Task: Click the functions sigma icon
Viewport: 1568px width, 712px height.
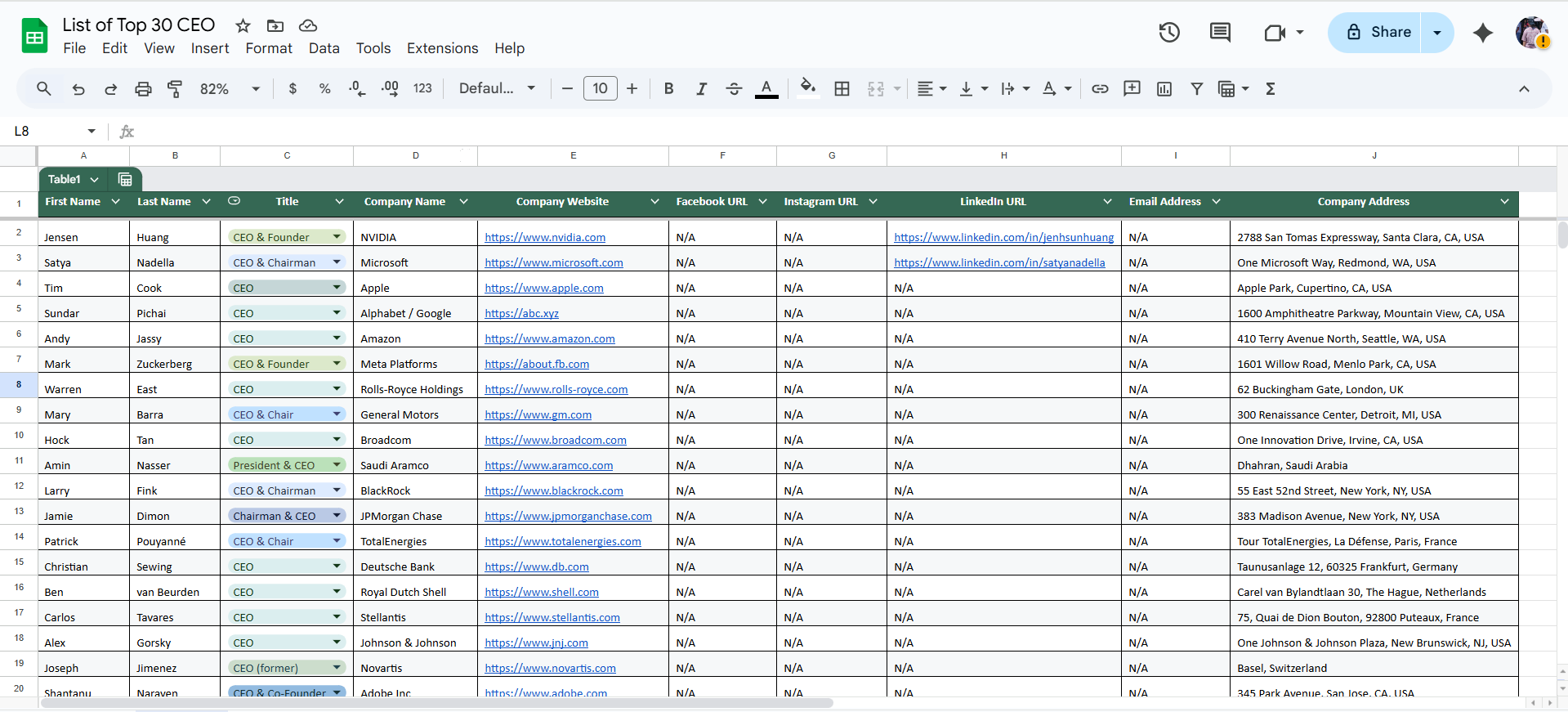Action: (1271, 89)
